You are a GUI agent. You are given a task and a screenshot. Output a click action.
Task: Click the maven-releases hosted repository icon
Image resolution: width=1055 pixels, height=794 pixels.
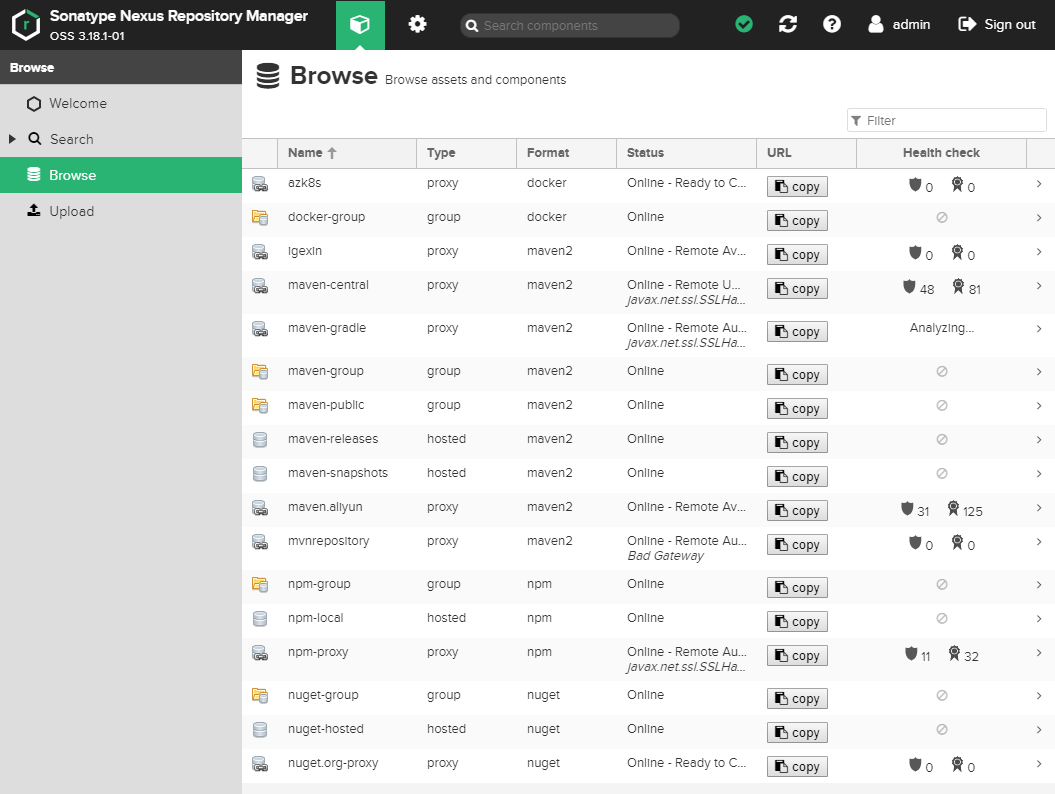tap(260, 439)
